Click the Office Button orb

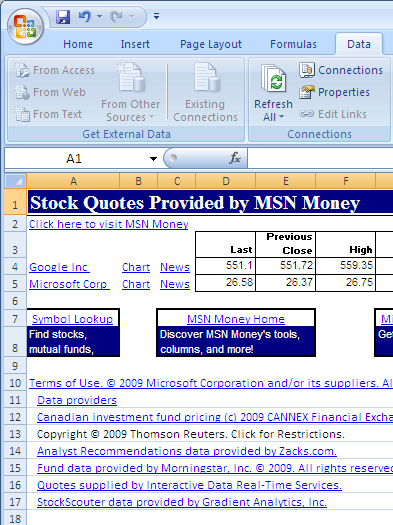25,27
